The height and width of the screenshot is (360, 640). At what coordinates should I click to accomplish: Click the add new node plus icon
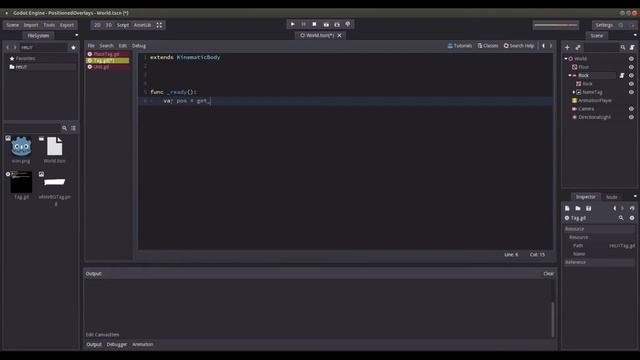point(567,47)
